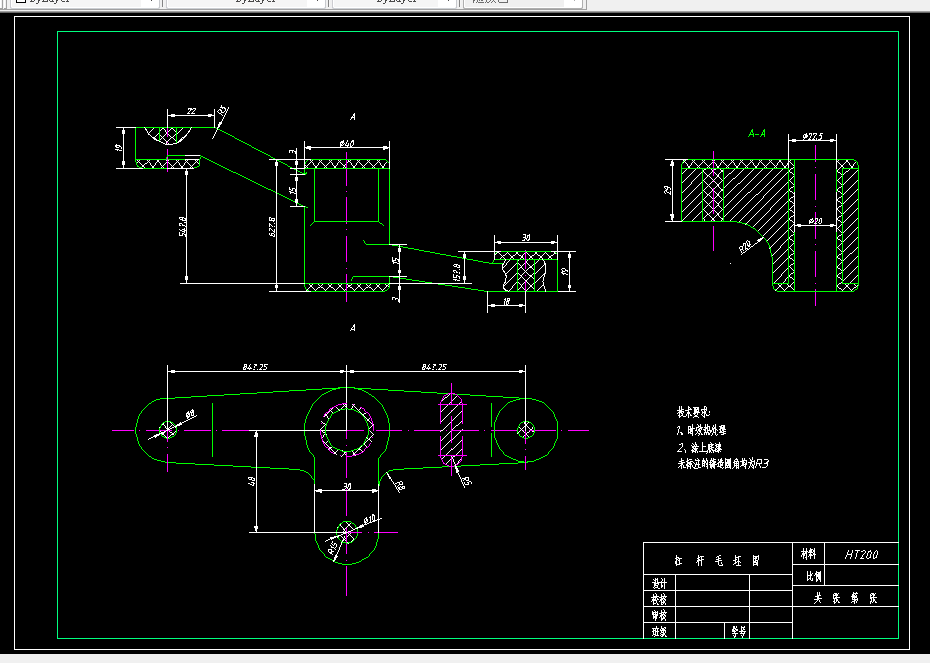The width and height of the screenshot is (930, 663).
Task: Click the empty cell next to "比例"
Action: point(861,576)
